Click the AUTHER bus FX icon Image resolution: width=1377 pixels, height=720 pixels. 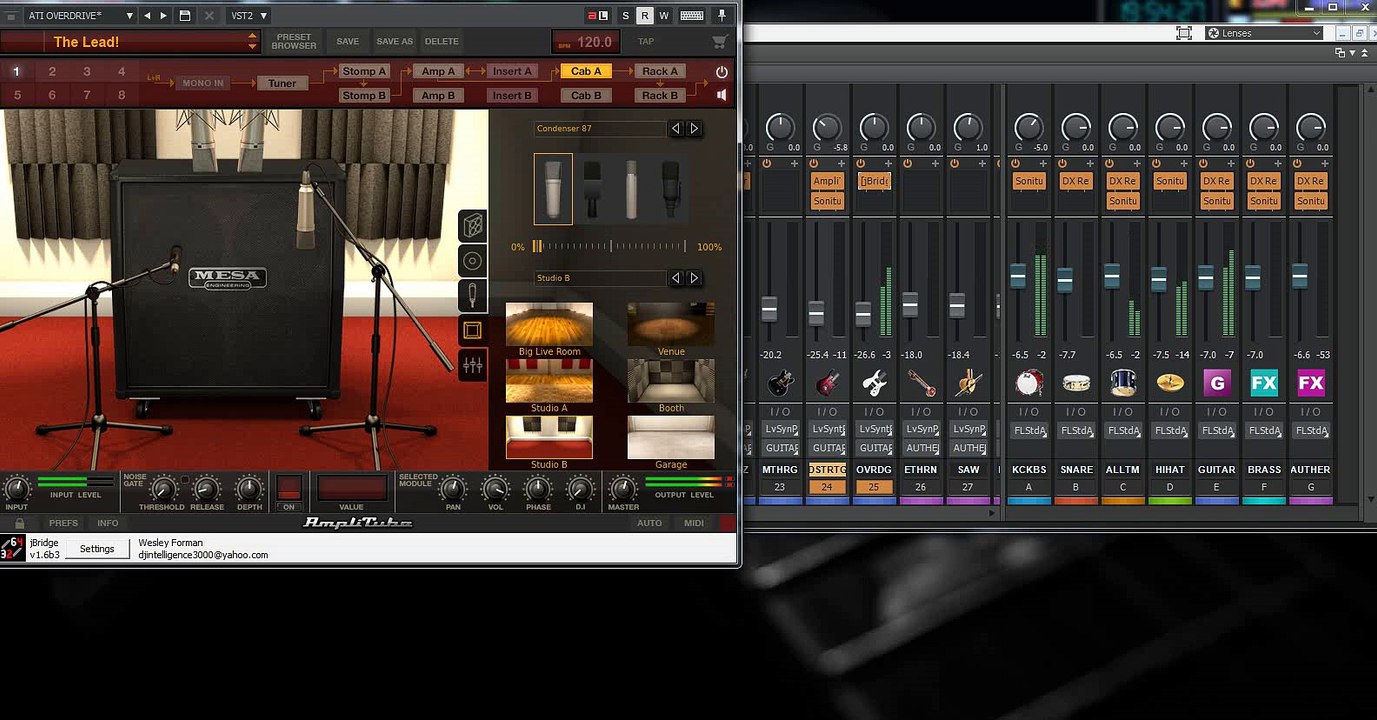(x=1311, y=383)
